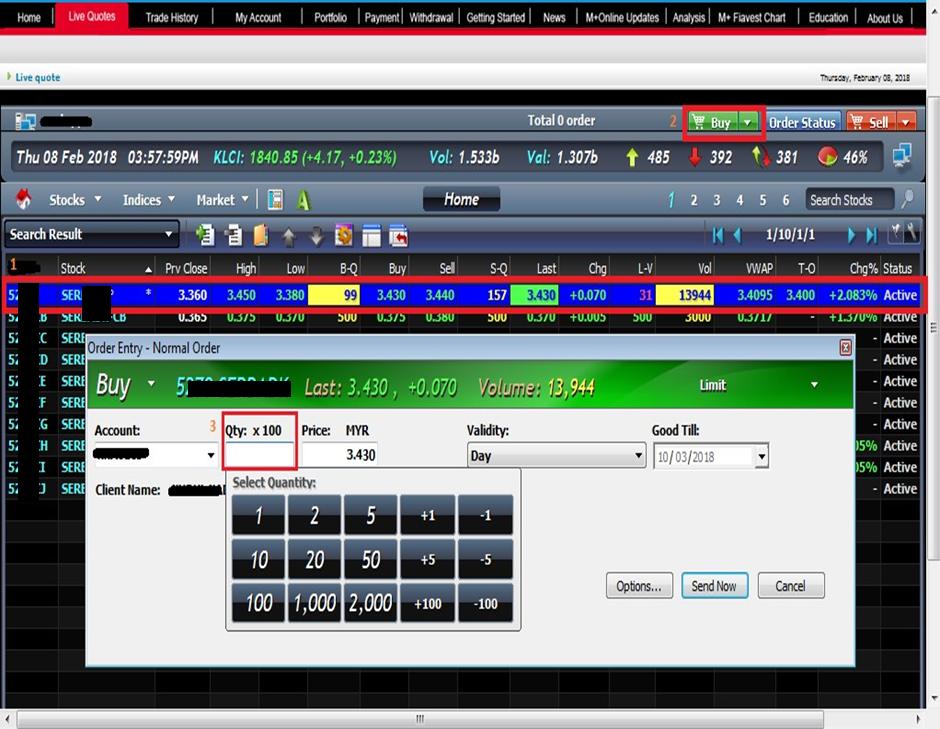Click the up arrow icon in the watchlist toolbar

[x=289, y=236]
